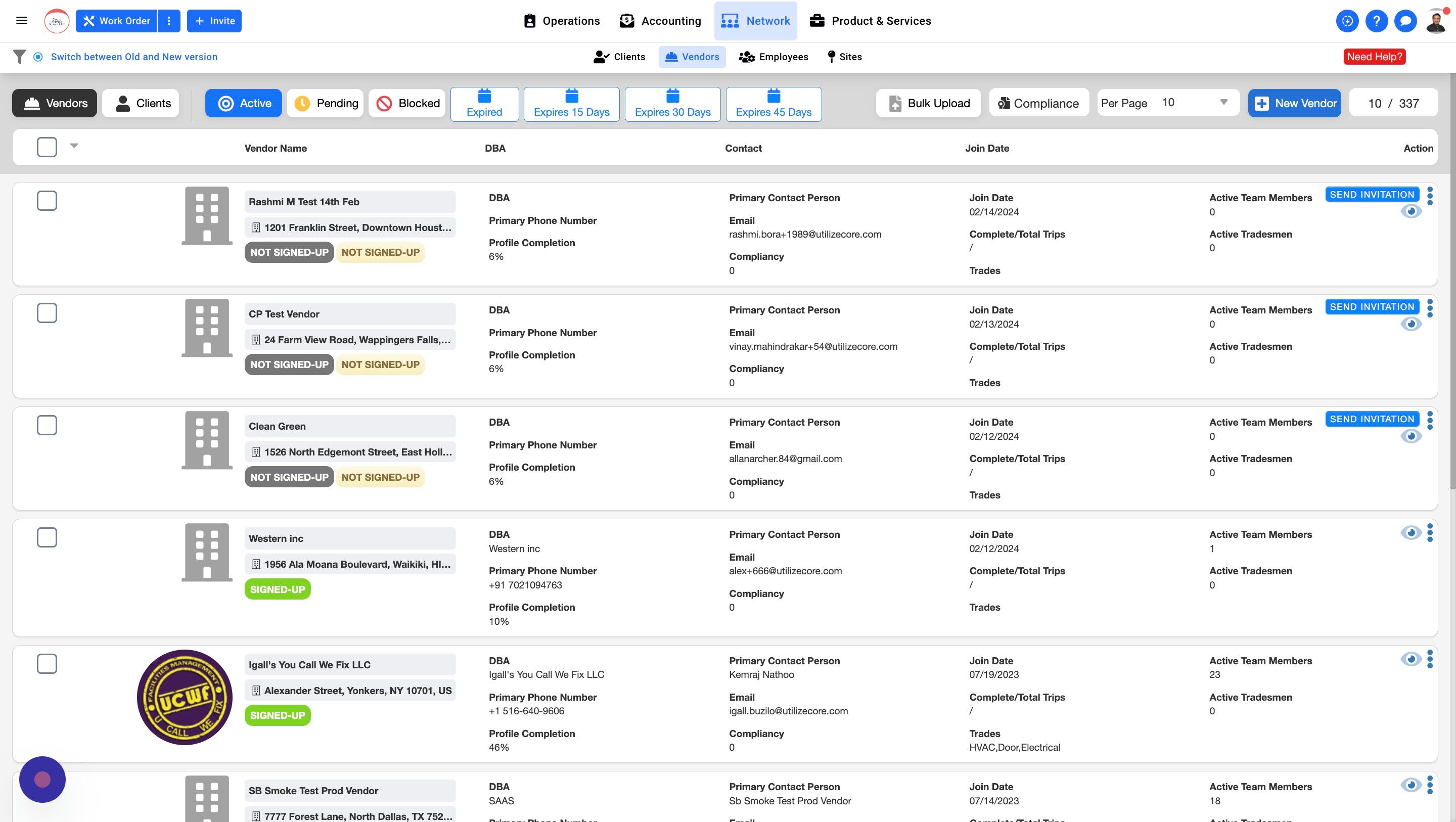This screenshot has height=822, width=1456.
Task: Click the Igall's You Call We Fix logo
Action: [184, 697]
